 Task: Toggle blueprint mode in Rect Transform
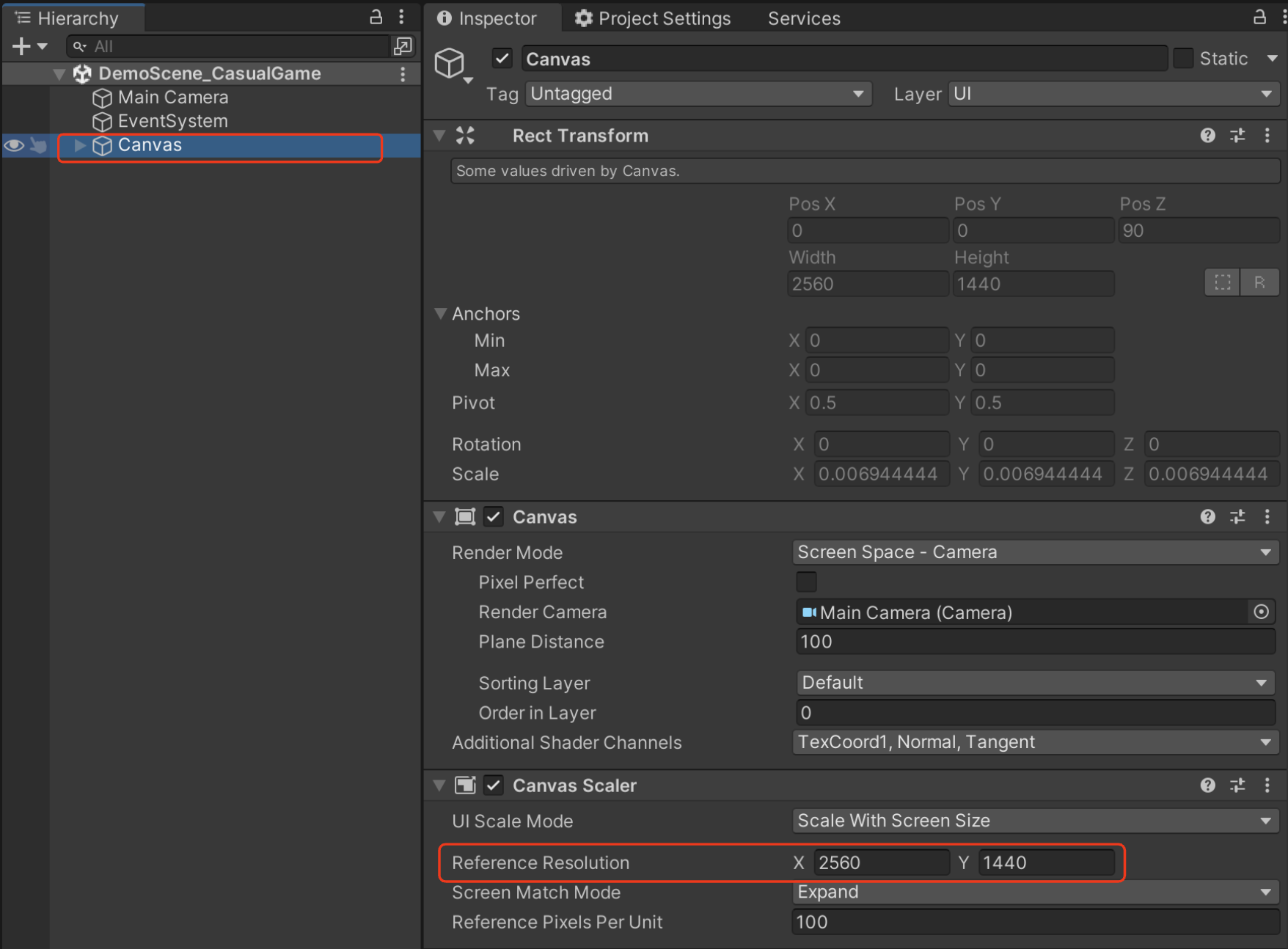point(1222,282)
